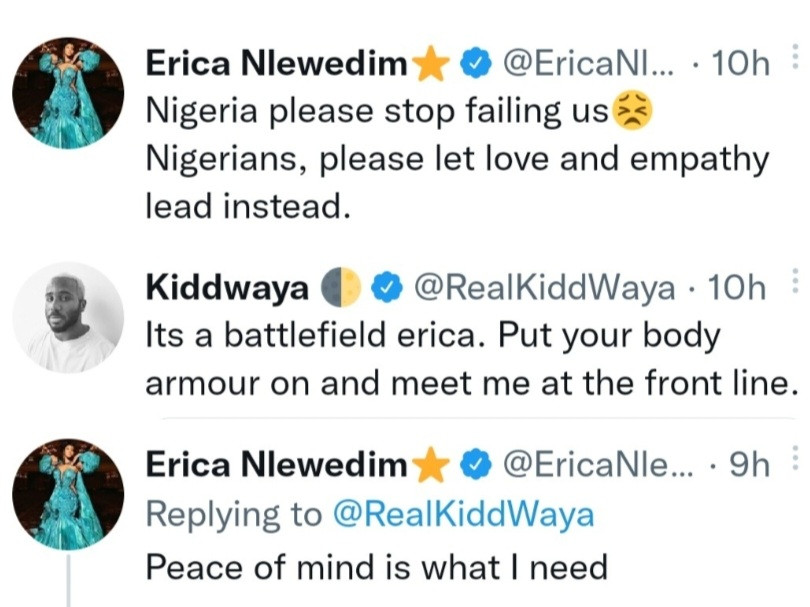Image resolution: width=810 pixels, height=607 pixels.
Task: Click the gold star beside Erica's first name
Action: tap(431, 65)
